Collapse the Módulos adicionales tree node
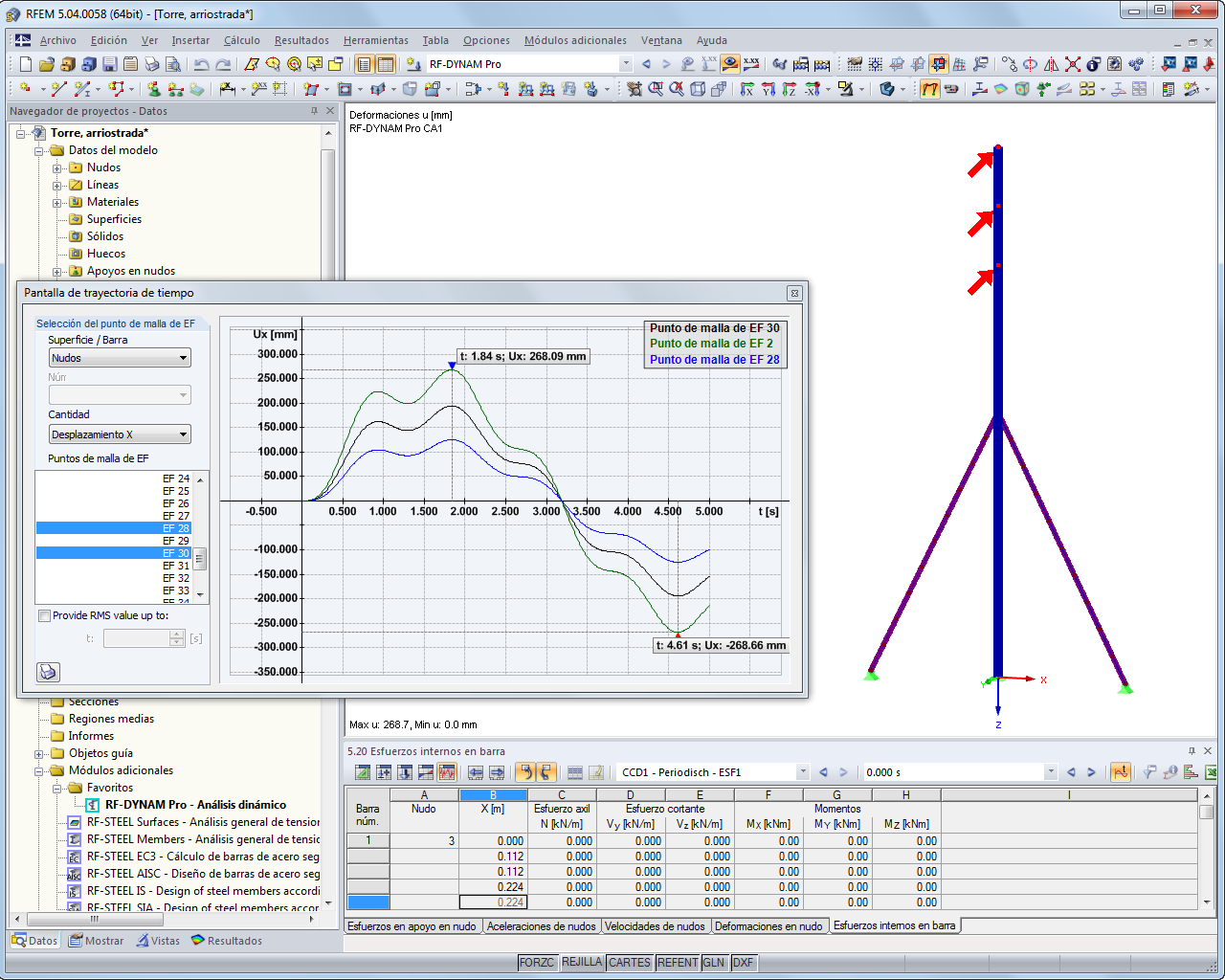1225x980 pixels. coord(39,771)
